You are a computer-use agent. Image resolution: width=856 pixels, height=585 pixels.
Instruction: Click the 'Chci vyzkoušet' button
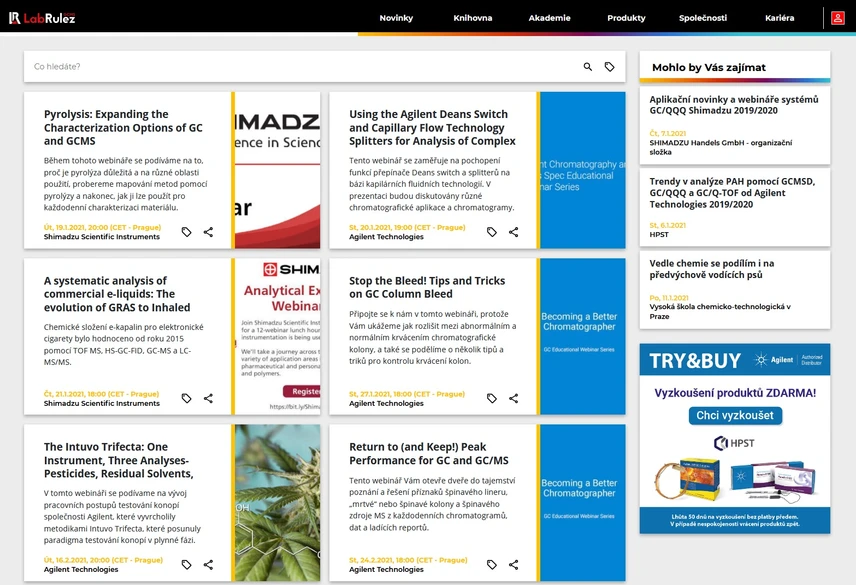click(x=735, y=416)
